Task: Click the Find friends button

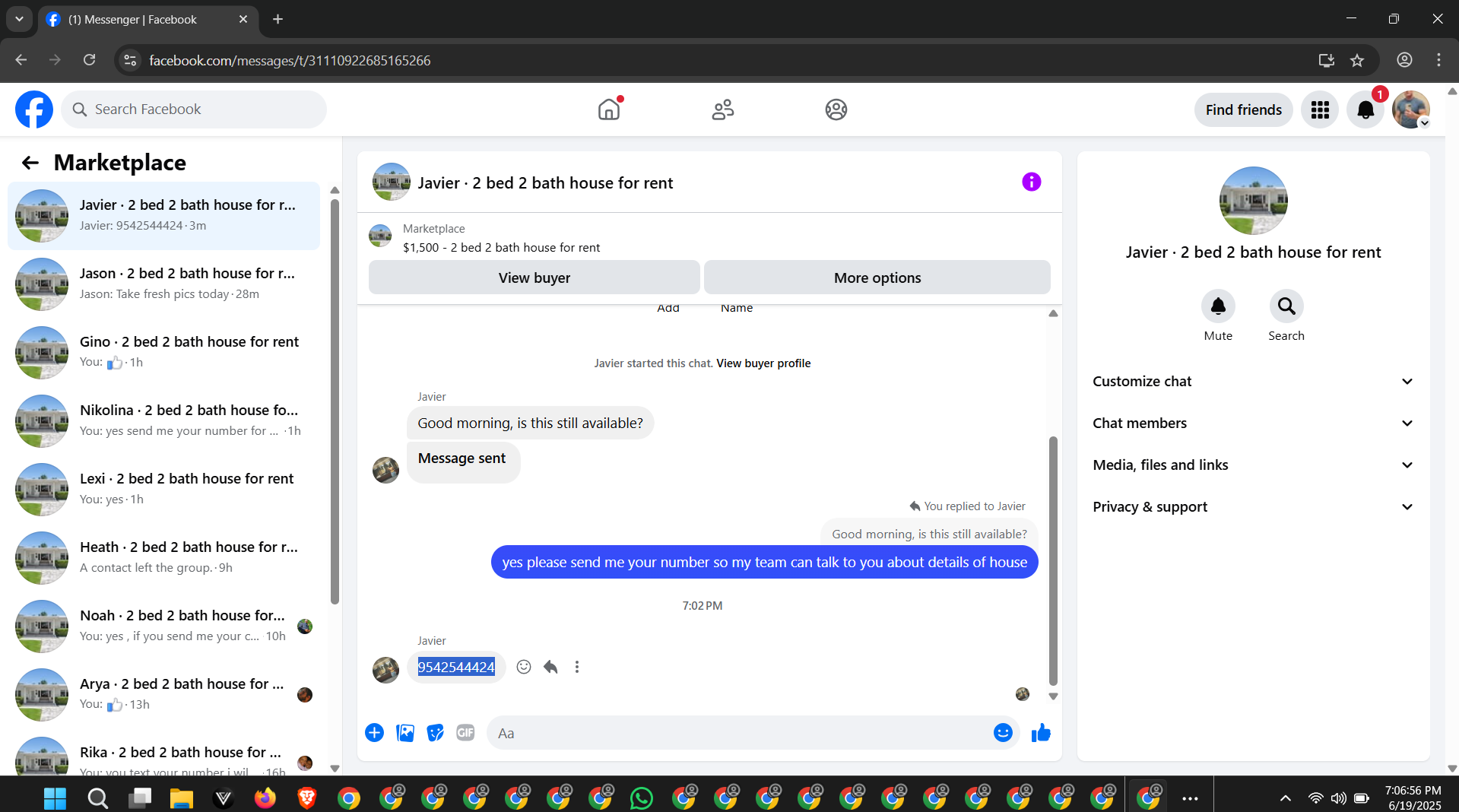Action: click(x=1243, y=110)
